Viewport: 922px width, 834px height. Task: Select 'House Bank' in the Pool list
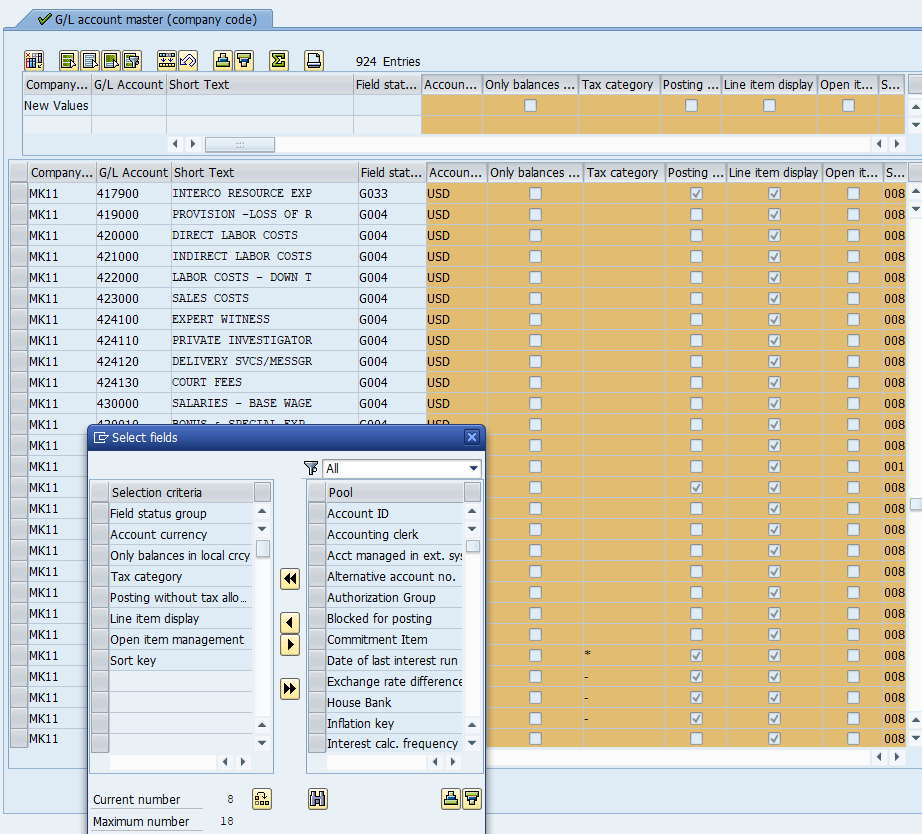(359, 703)
